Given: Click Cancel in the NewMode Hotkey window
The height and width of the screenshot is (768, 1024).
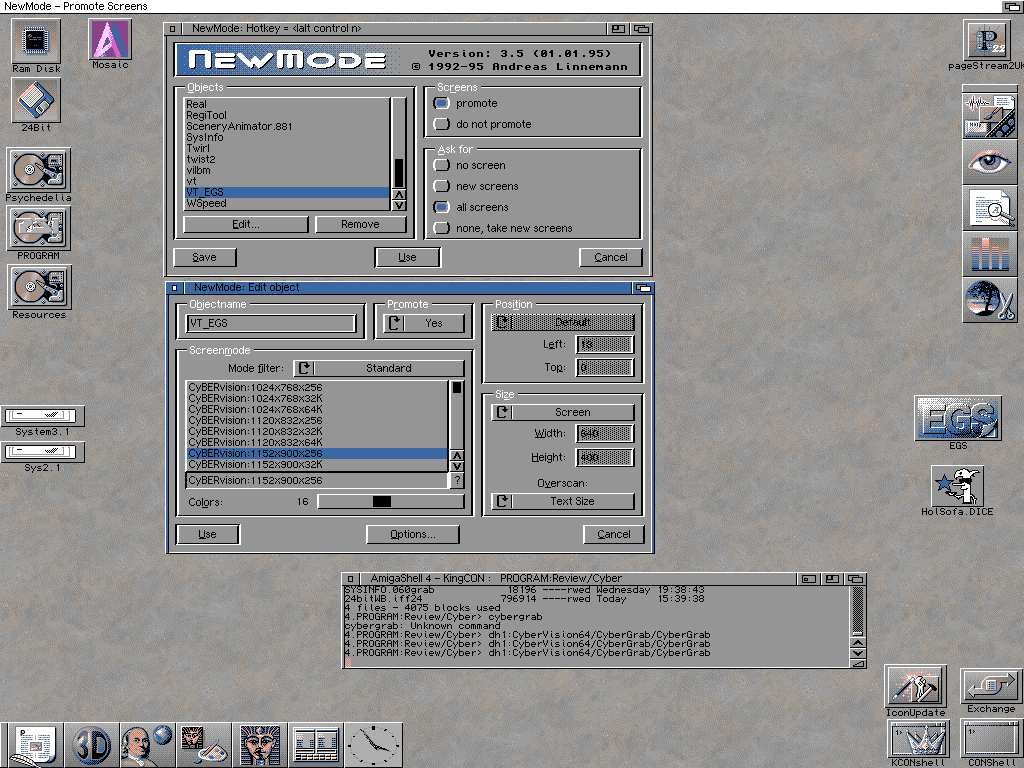Looking at the screenshot, I should [x=611, y=257].
